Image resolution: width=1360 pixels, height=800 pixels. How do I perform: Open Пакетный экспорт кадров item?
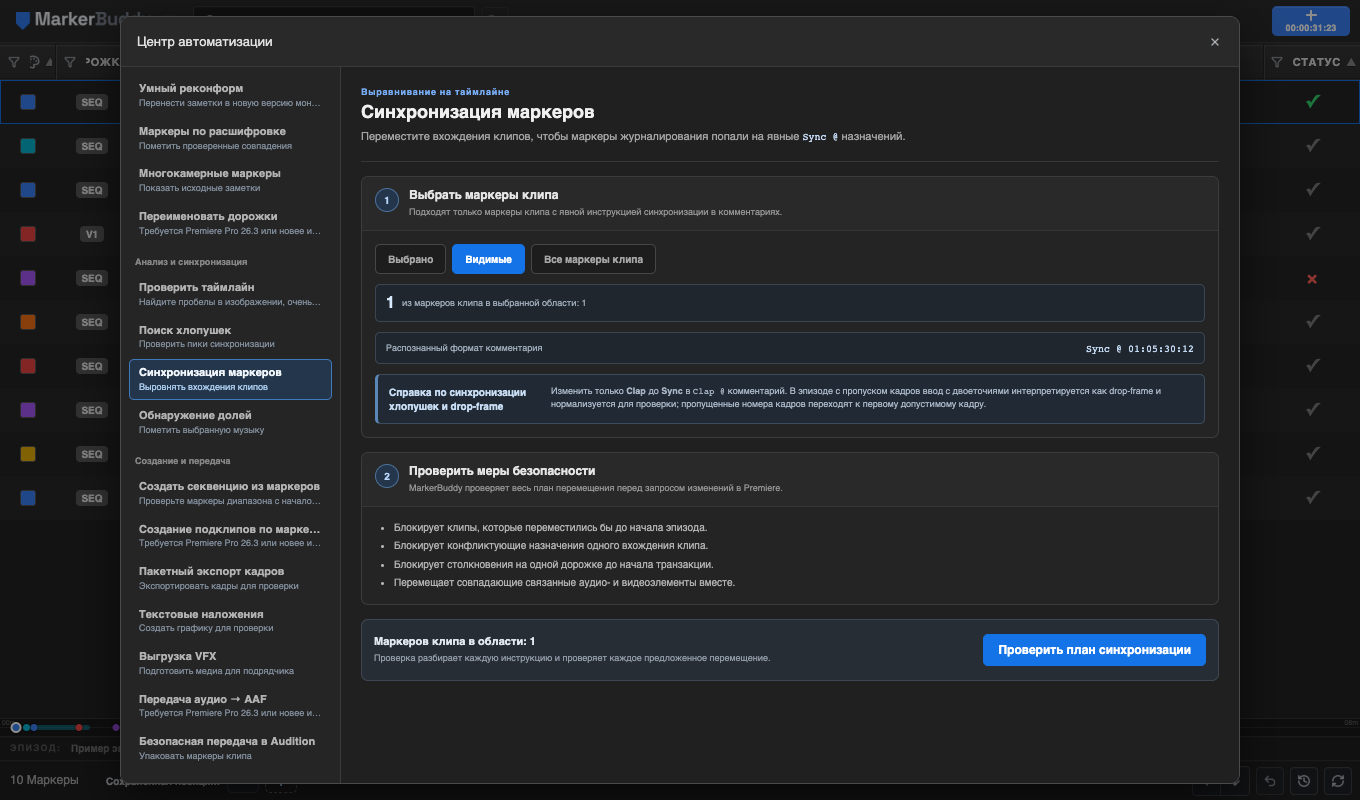point(230,578)
